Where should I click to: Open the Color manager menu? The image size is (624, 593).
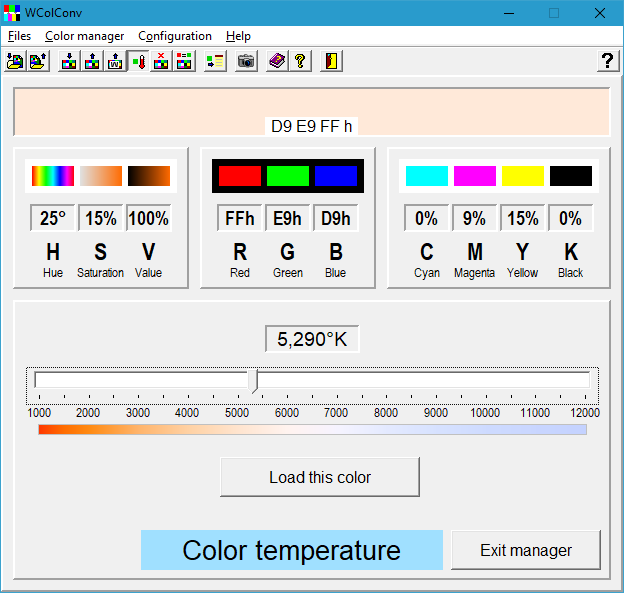point(85,36)
